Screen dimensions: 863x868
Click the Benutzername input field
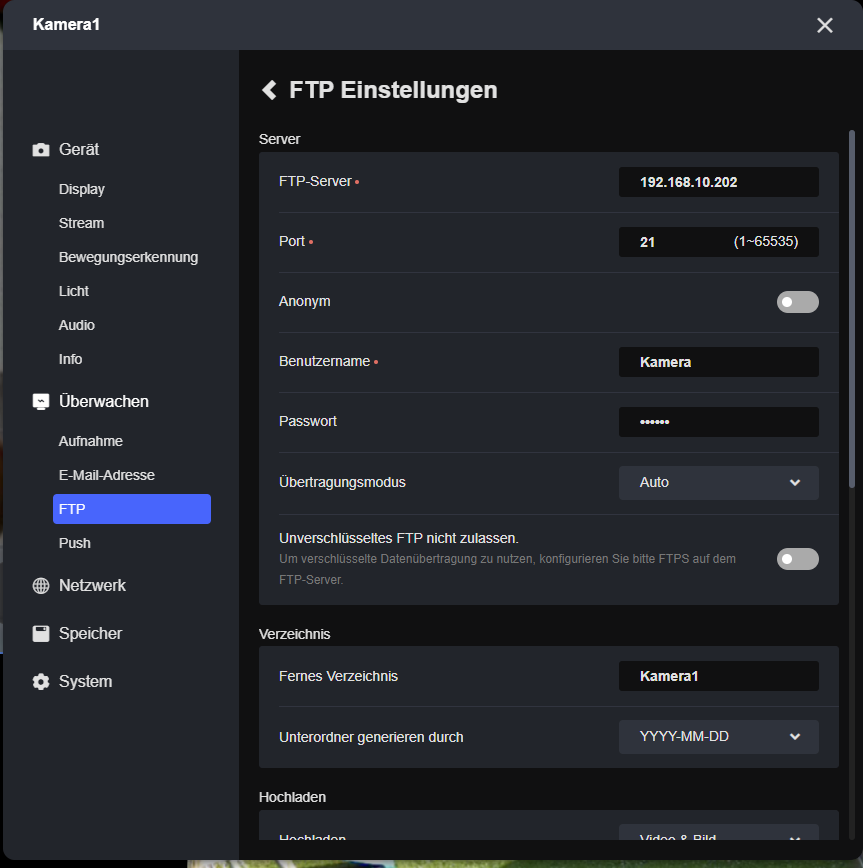click(718, 362)
